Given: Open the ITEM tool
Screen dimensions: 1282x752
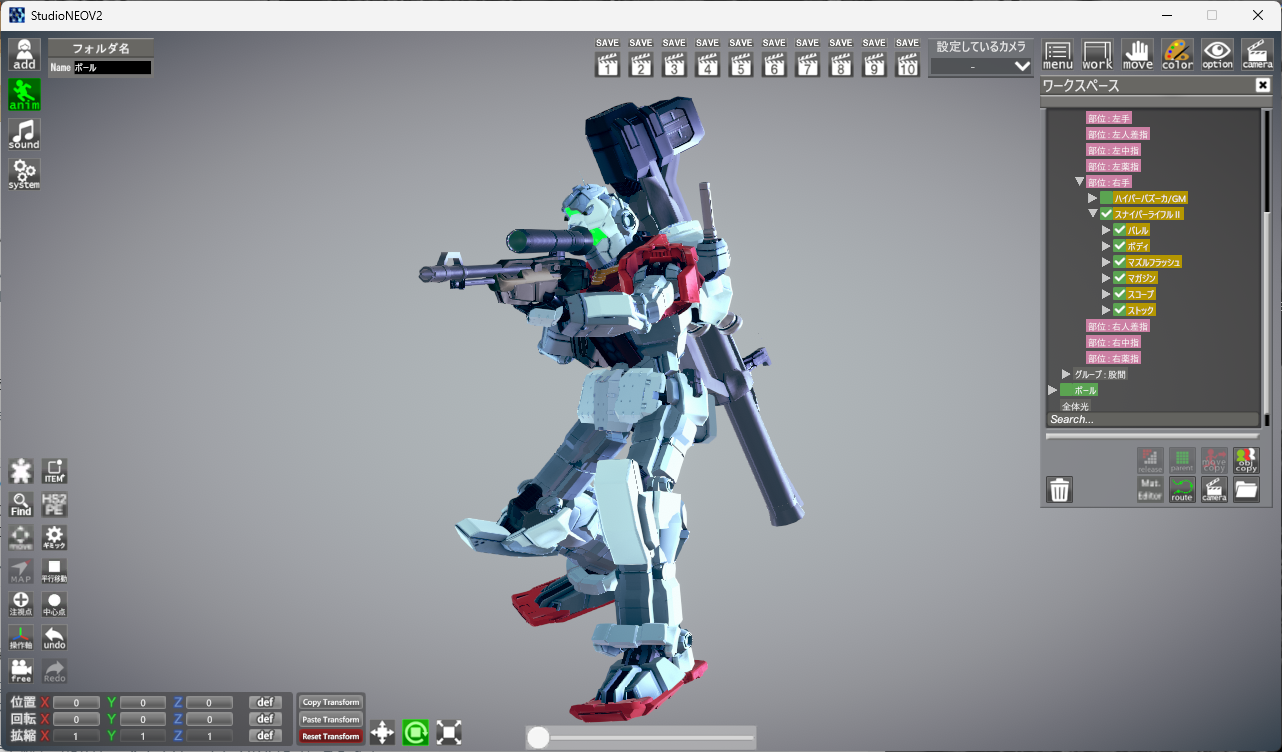Looking at the screenshot, I should tap(54, 471).
